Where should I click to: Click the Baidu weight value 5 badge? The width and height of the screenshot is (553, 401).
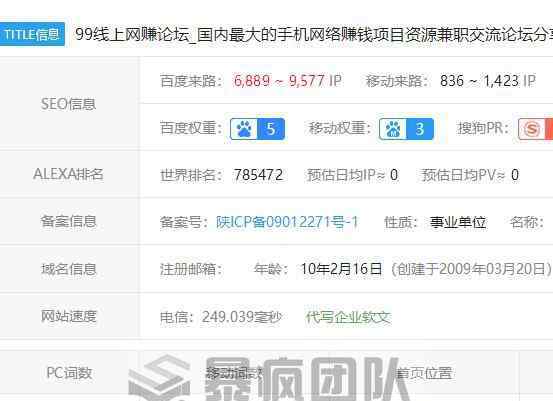271,129
